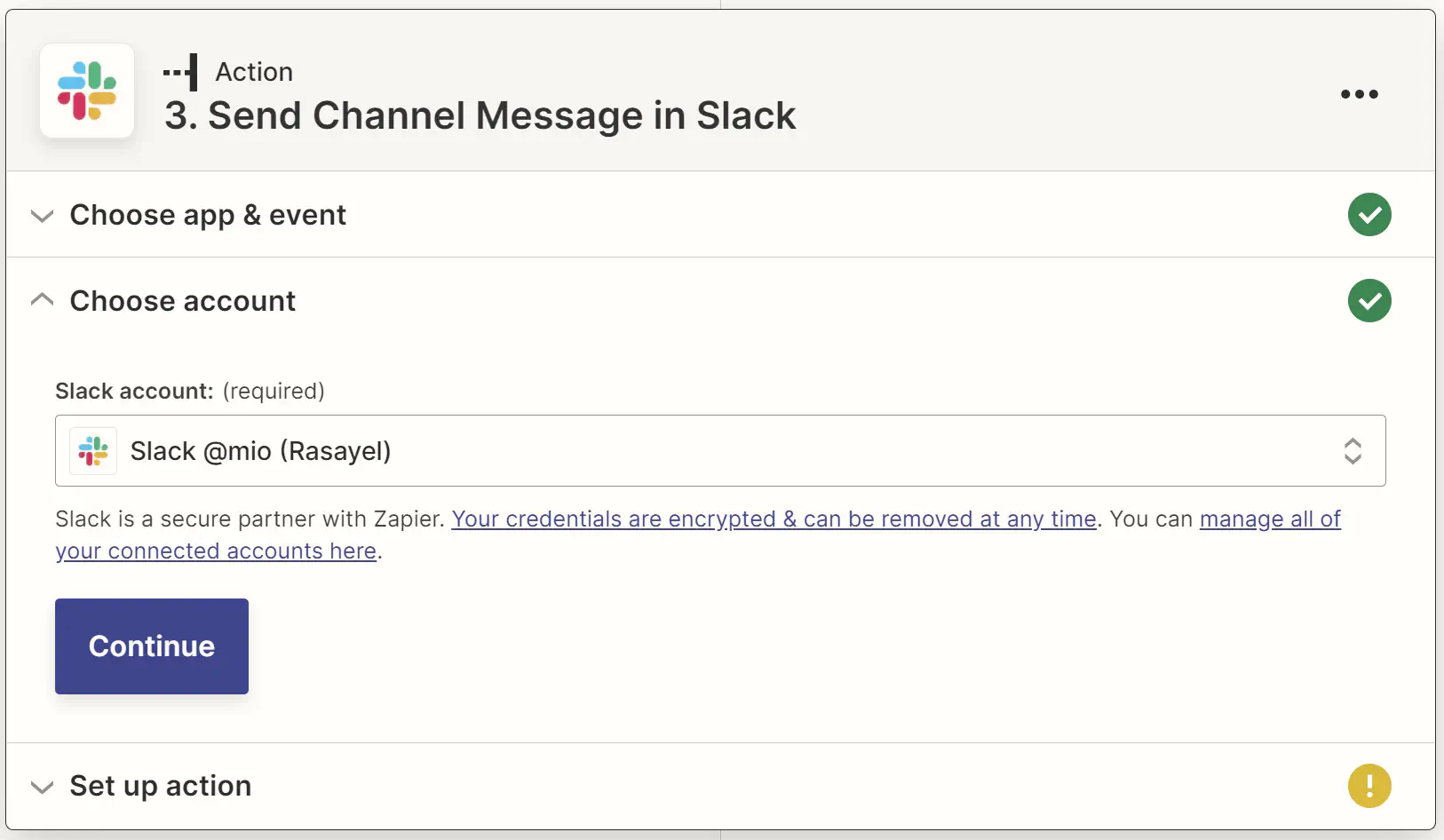Click the Action label text
The image size is (1444, 840).
pyautogui.click(x=254, y=72)
